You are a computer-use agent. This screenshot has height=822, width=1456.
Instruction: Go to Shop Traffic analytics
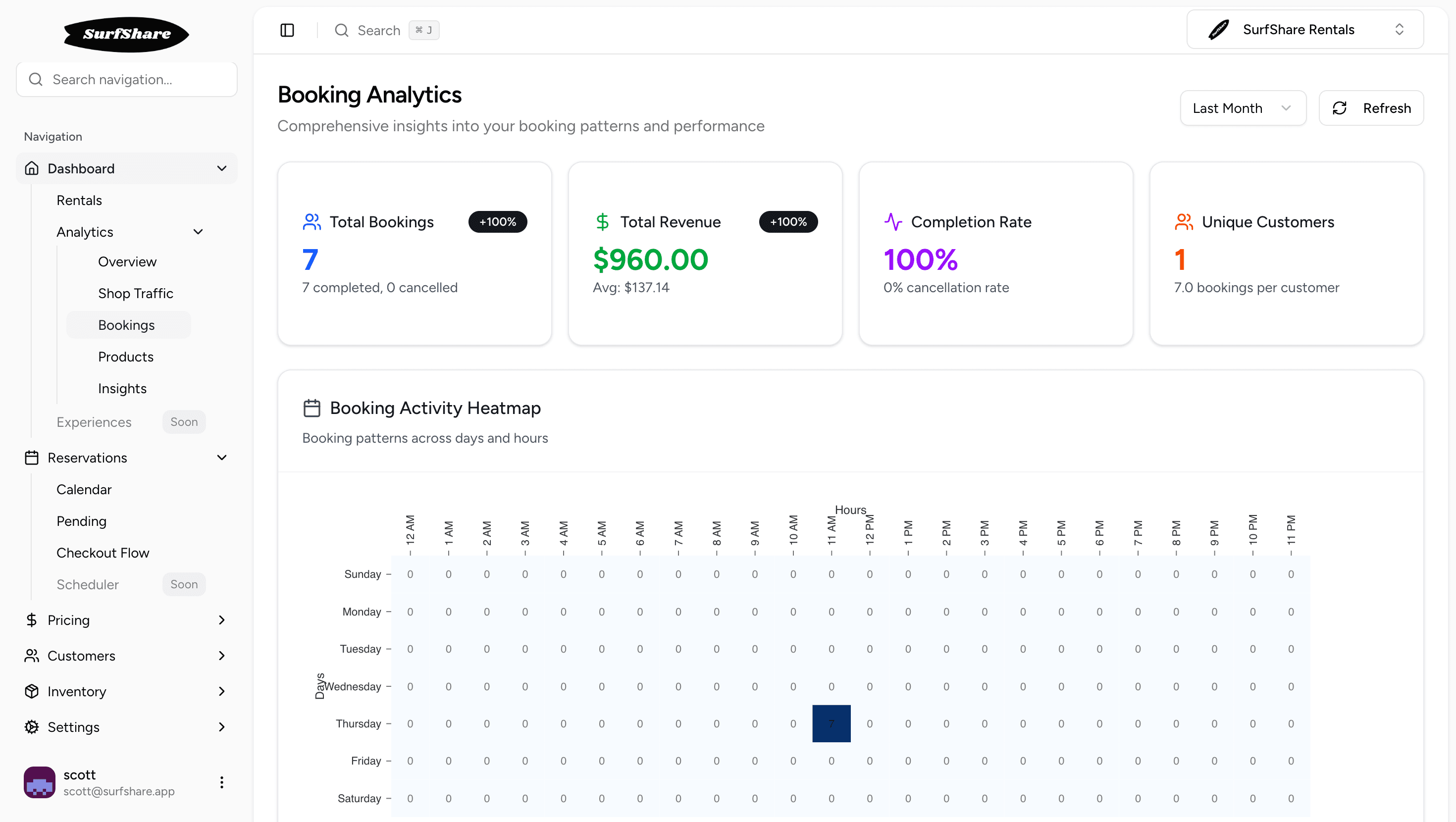(136, 294)
